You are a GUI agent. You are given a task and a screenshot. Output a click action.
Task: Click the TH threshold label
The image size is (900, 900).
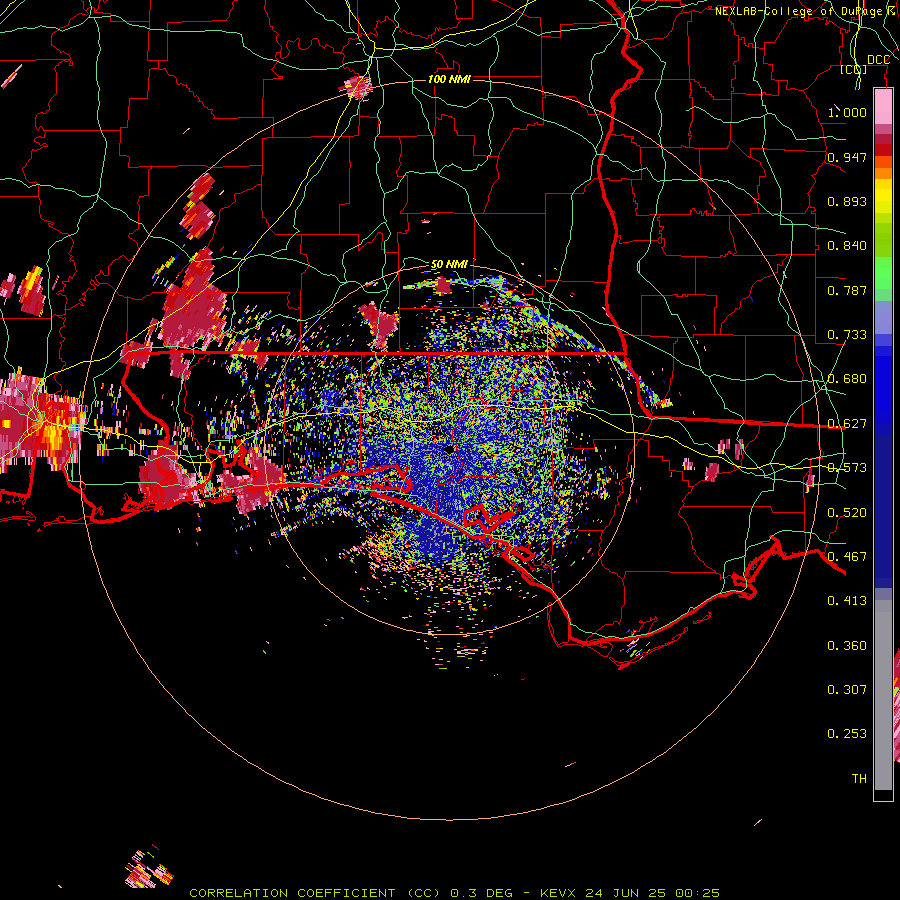859,779
